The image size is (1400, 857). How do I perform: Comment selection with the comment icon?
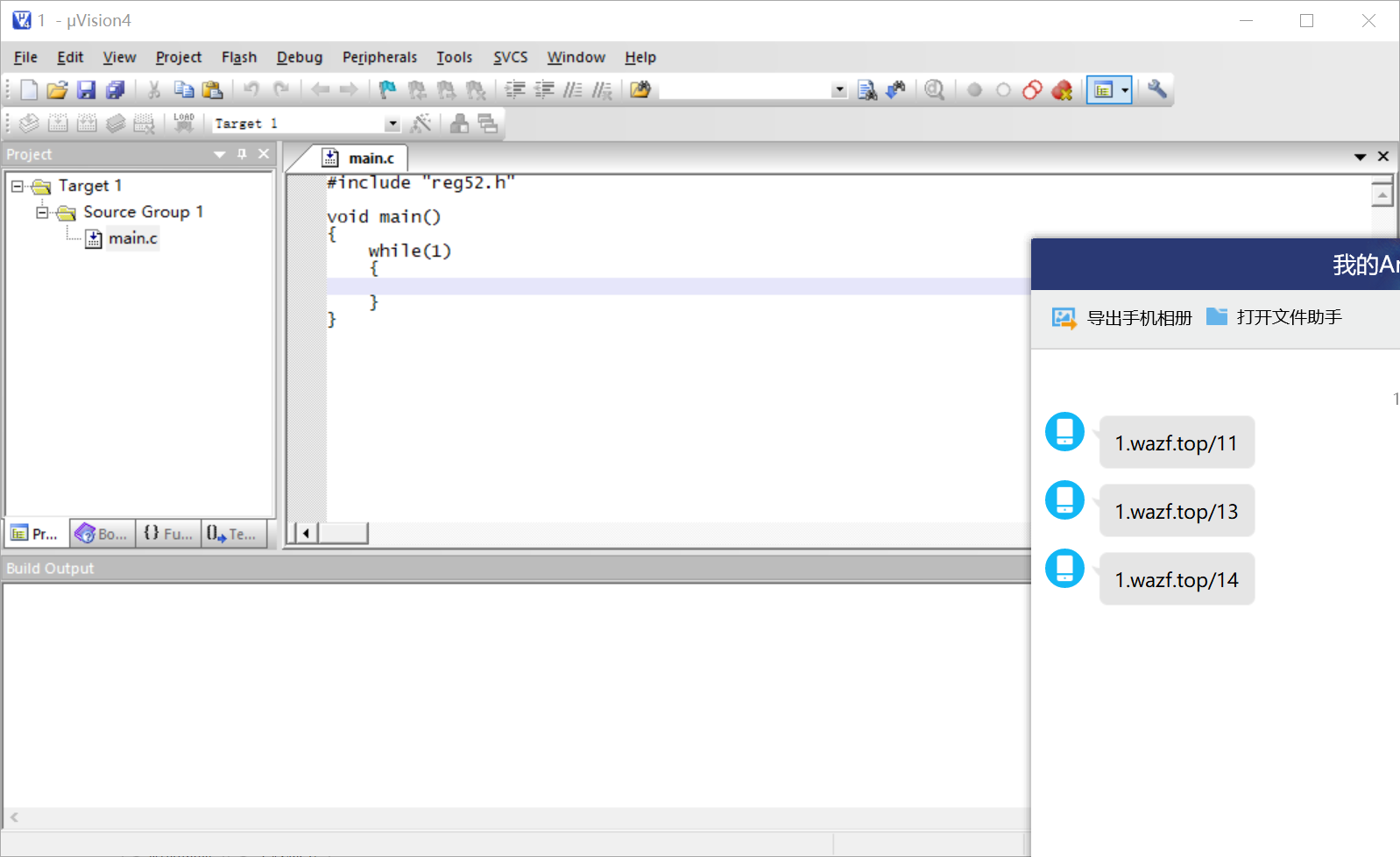tap(573, 89)
